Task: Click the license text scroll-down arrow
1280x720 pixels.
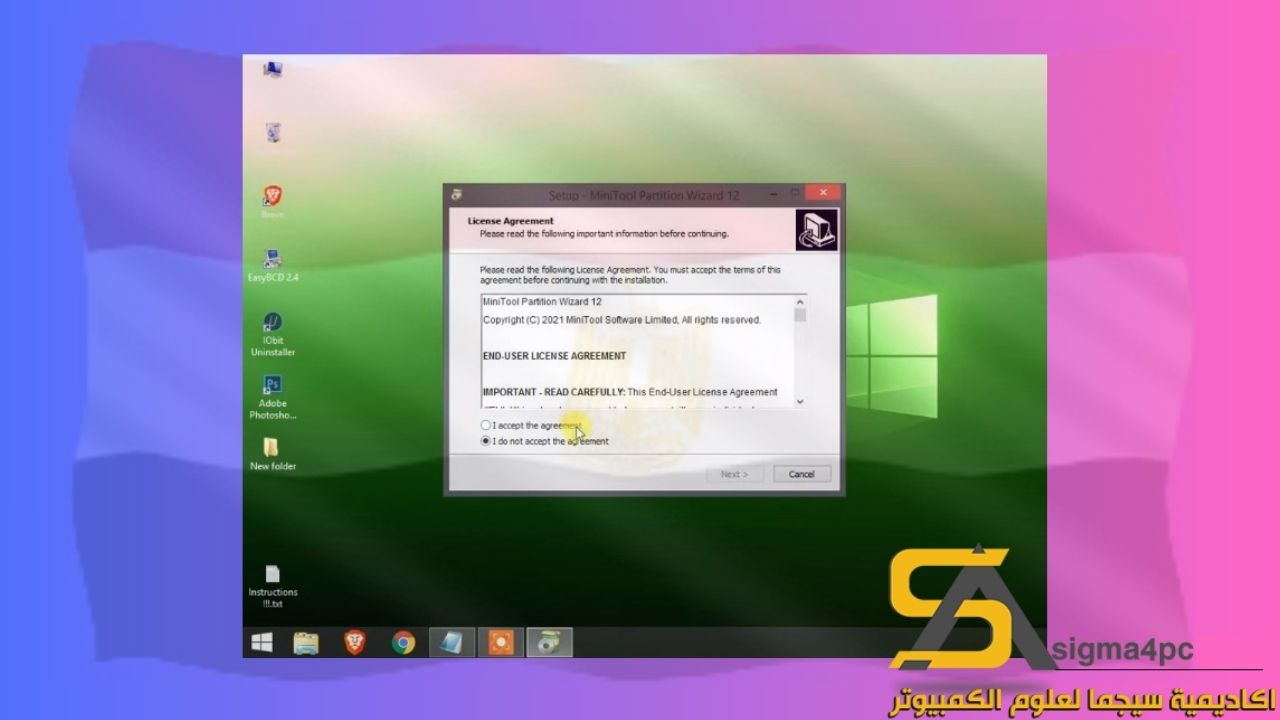Action: pos(800,401)
